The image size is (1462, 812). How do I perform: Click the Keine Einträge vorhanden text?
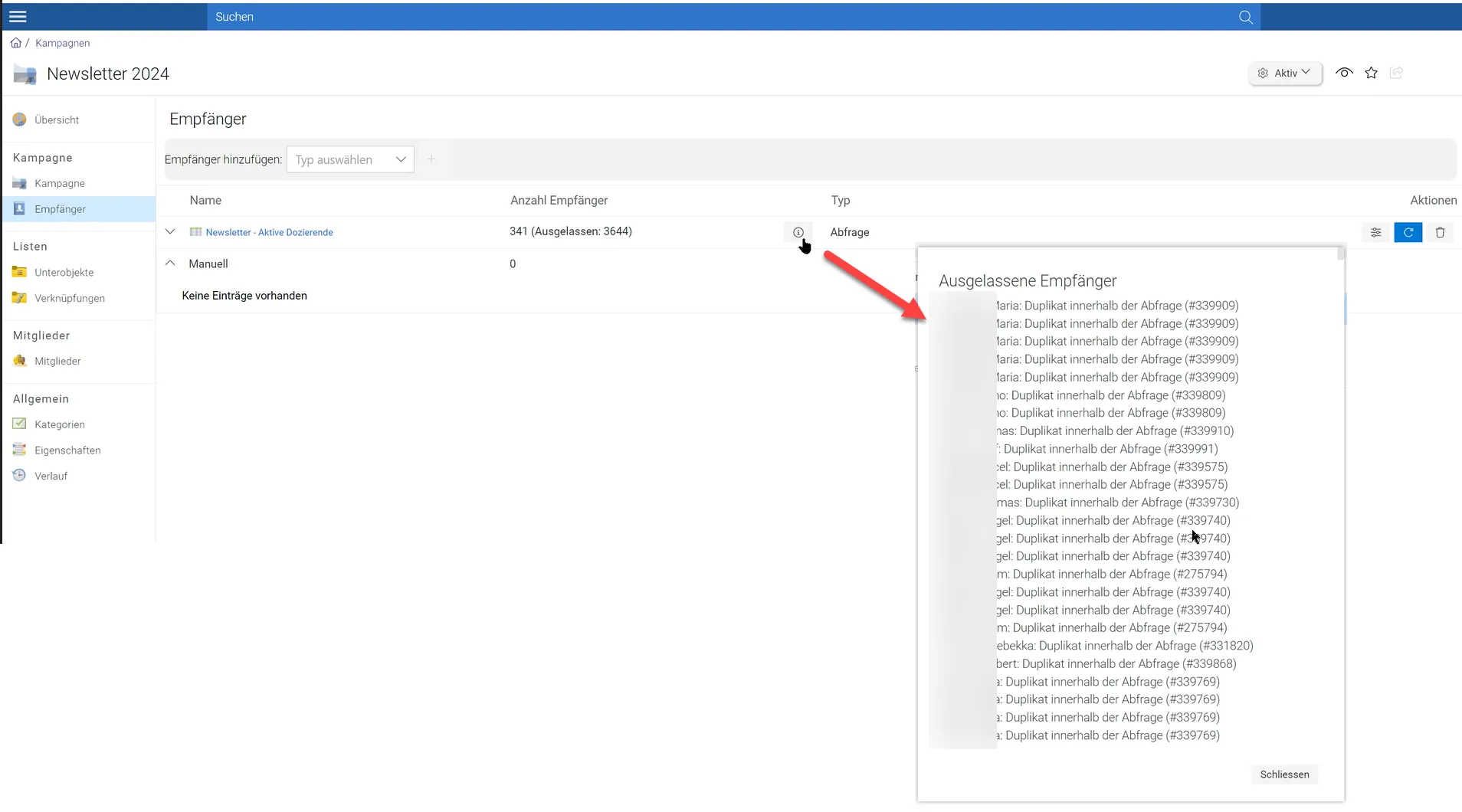pyautogui.click(x=244, y=296)
